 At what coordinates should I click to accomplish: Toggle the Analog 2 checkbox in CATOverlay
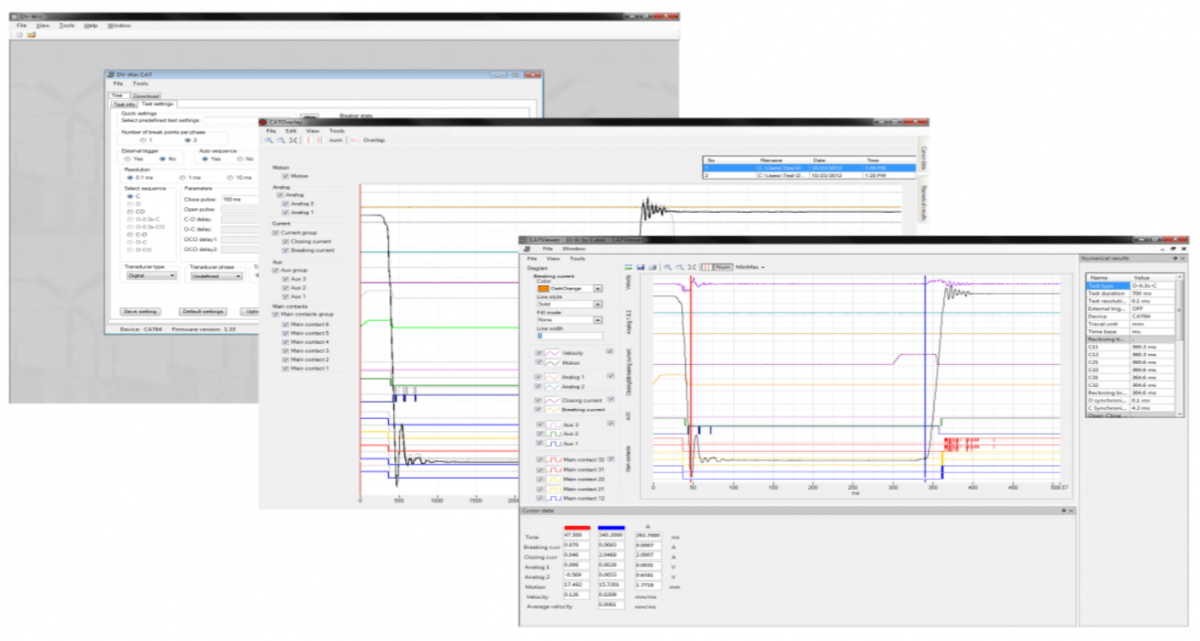285,203
